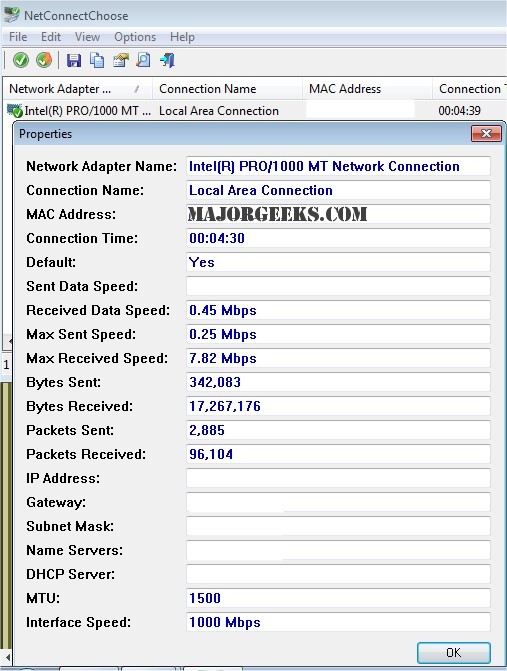Click the checkmark with orange arrow toolbar icon

44,60
